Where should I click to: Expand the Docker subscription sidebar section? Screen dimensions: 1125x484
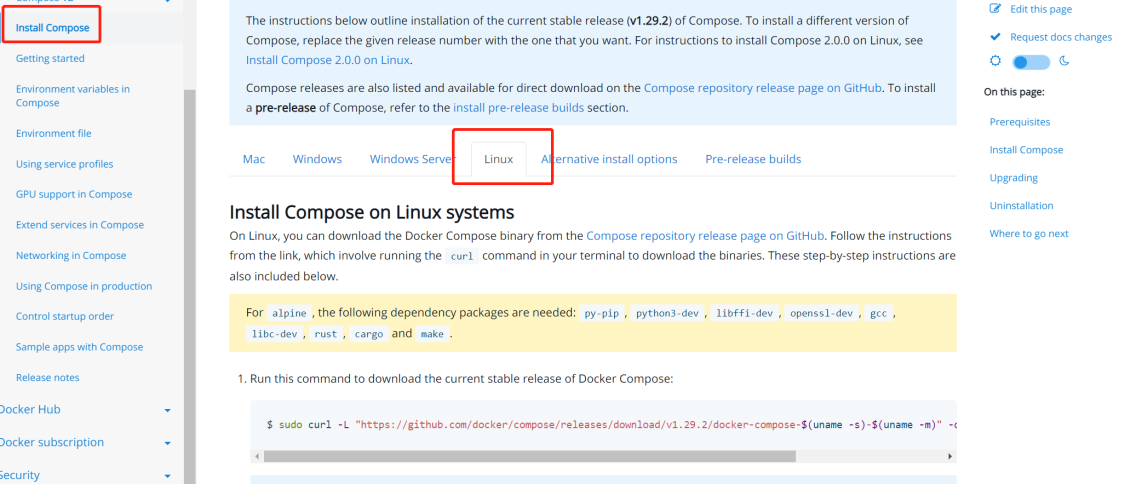(x=167, y=443)
